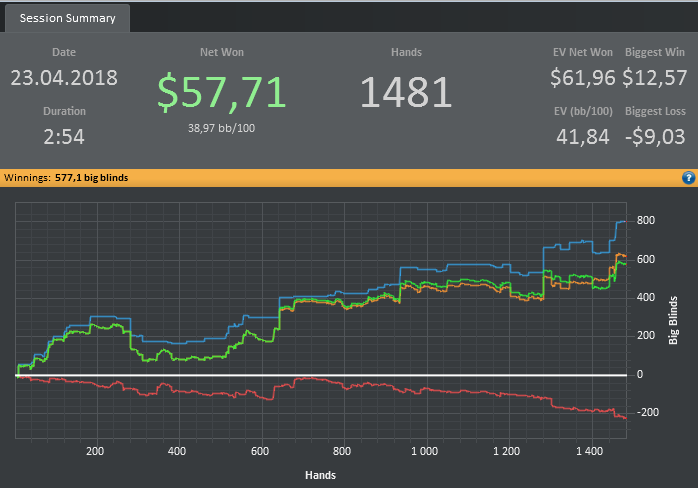Click the duration value 2:54
Image resolution: width=698 pixels, height=488 pixels.
(x=64, y=137)
